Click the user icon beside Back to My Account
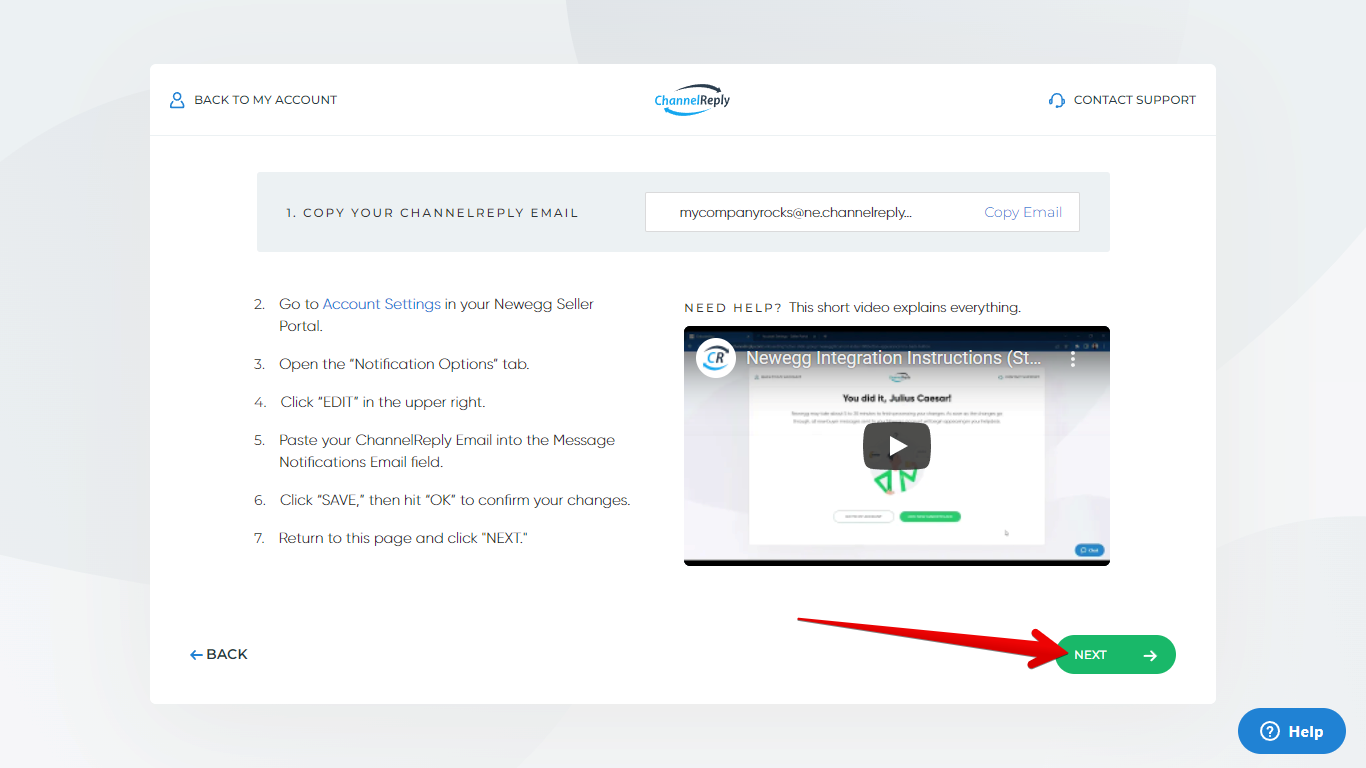Screen dimensions: 1366x768 pyautogui.click(x=177, y=100)
